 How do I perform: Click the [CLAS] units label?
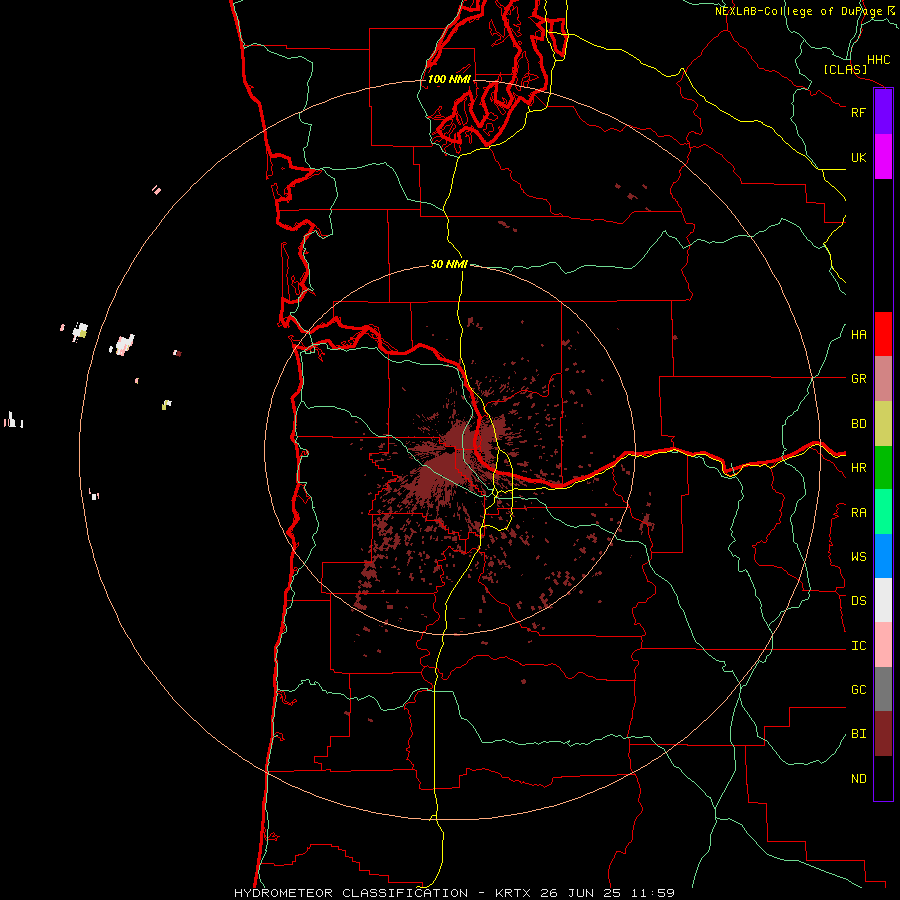[845, 69]
